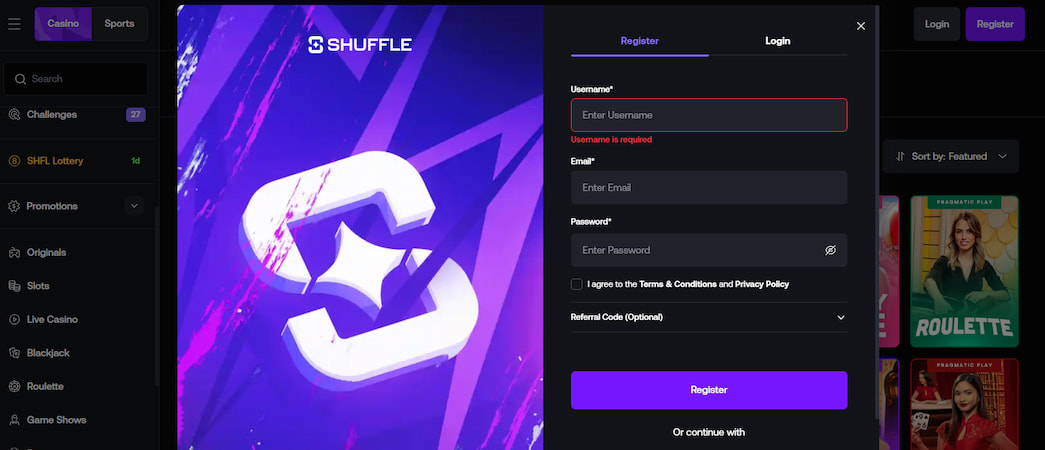Click the Enter Username input field
1045x450 pixels.
click(708, 115)
